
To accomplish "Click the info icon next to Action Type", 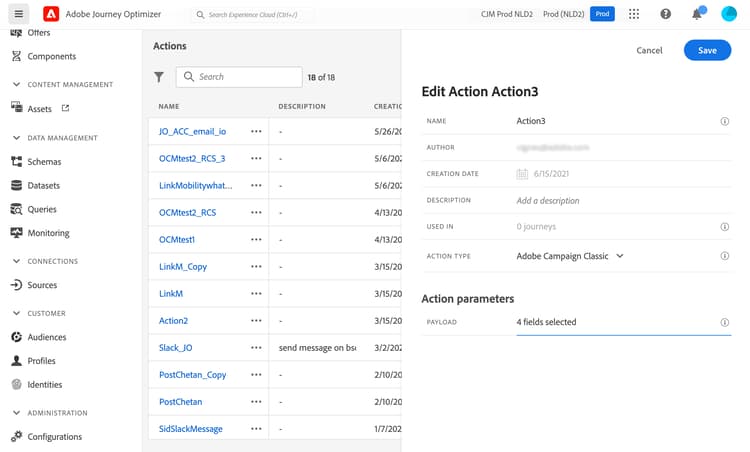I will pos(725,256).
